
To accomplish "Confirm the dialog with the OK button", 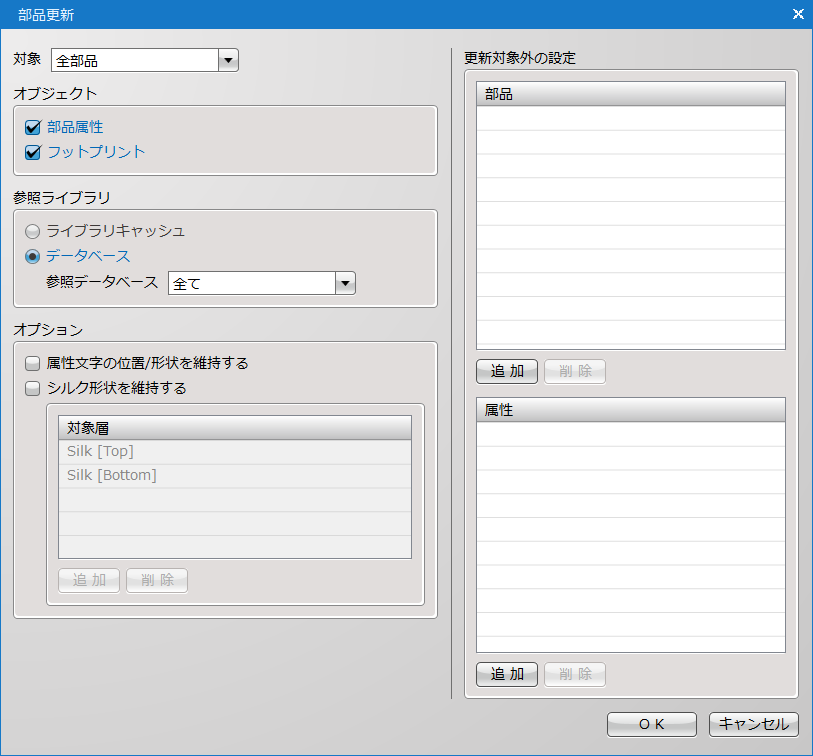I will (x=652, y=724).
